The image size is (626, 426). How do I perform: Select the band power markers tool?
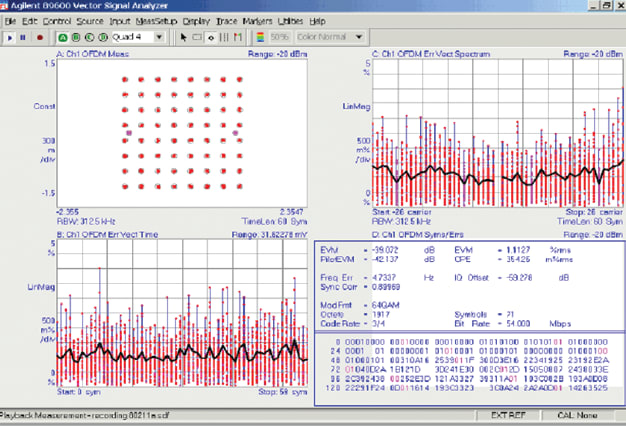tap(224, 38)
